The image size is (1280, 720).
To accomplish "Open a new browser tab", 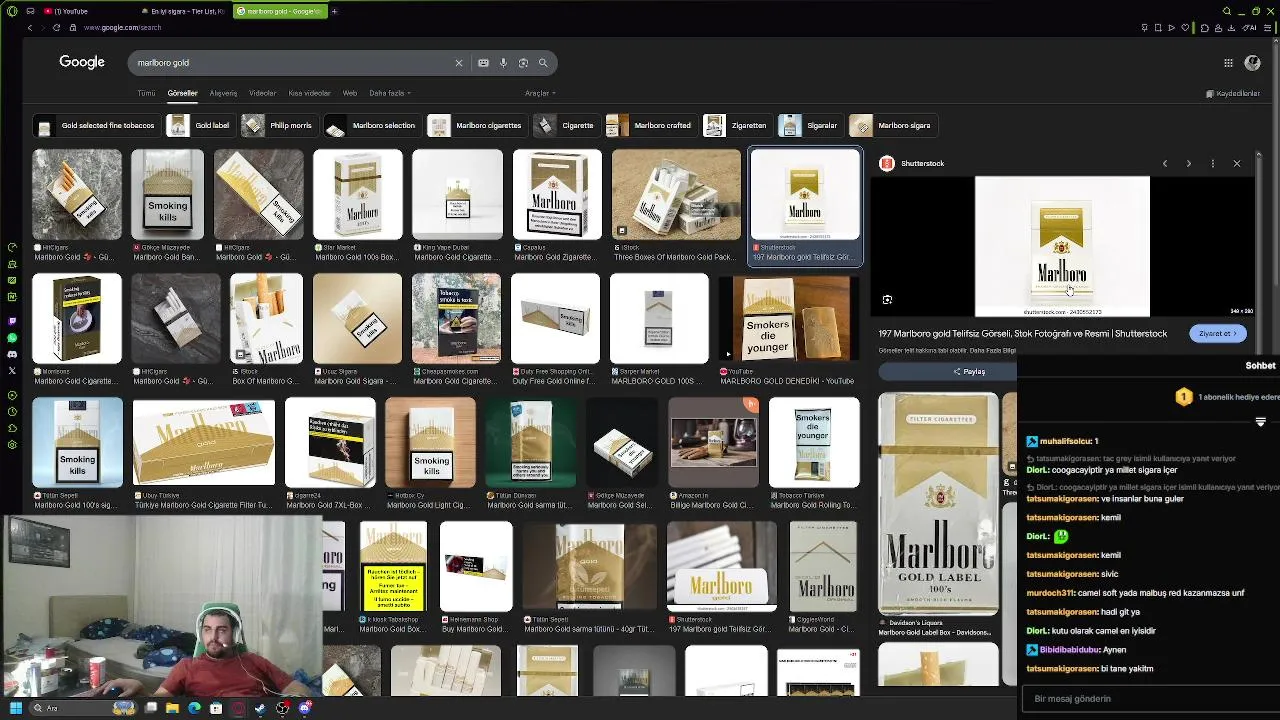I will click(334, 11).
